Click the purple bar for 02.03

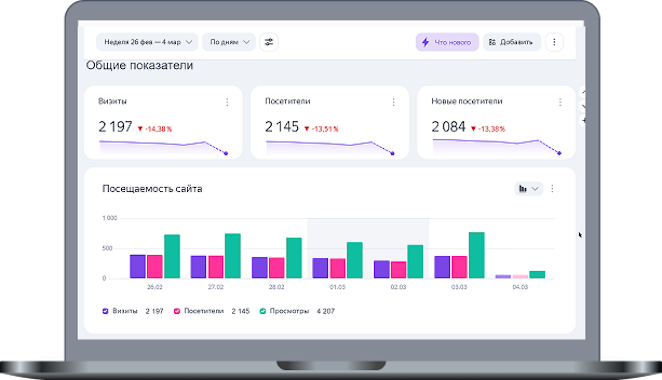click(382, 269)
